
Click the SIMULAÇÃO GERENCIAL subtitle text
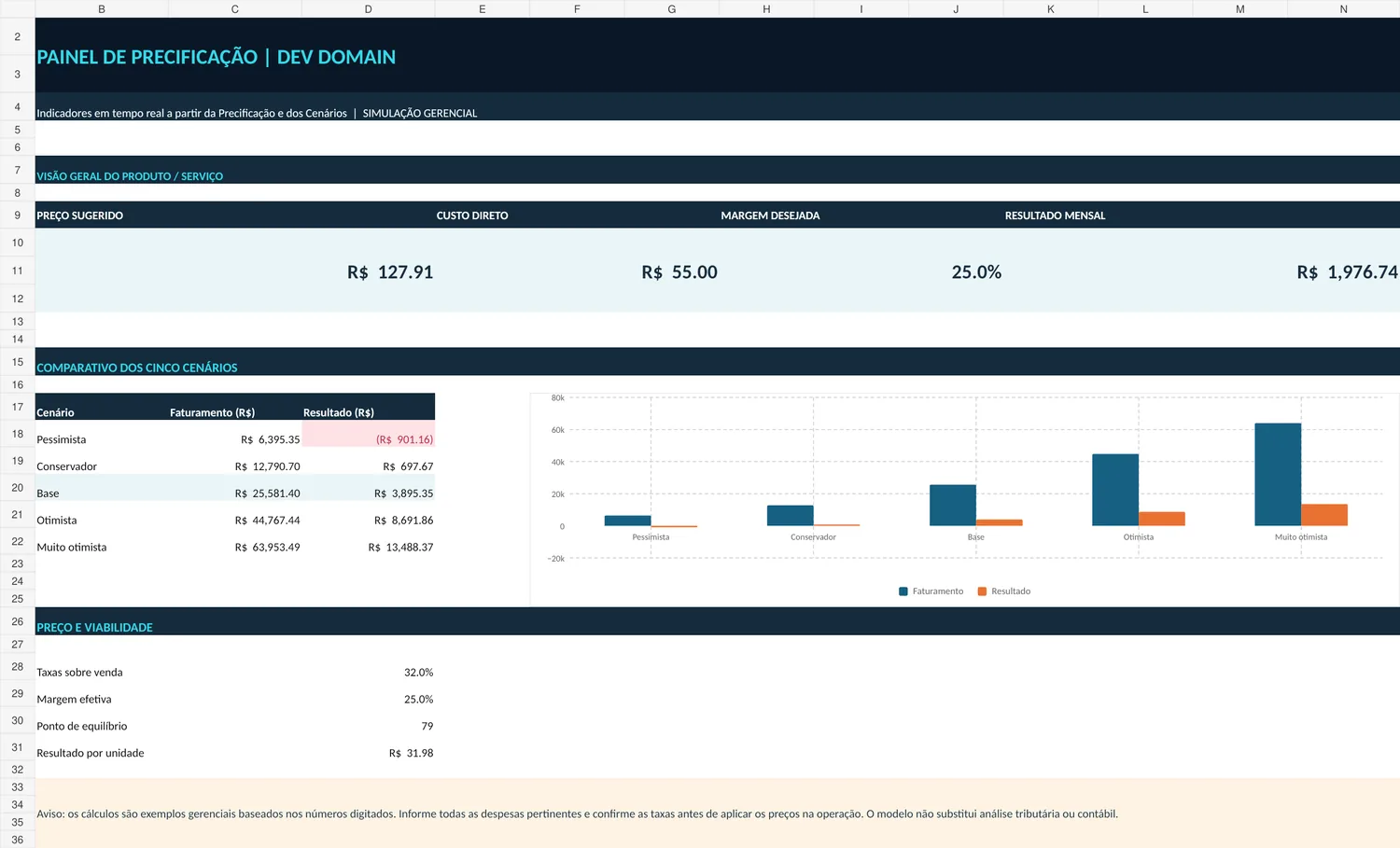(x=420, y=113)
